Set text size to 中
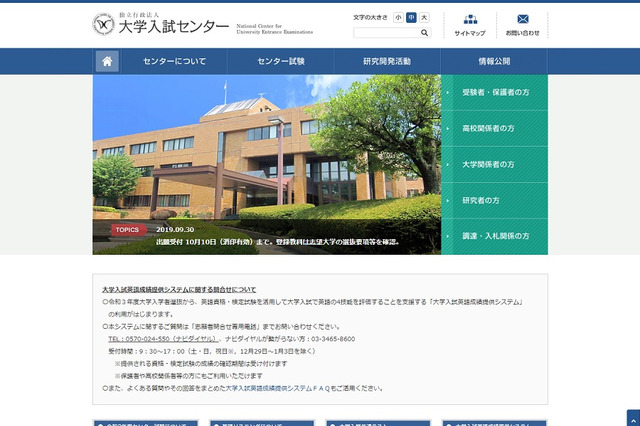This screenshot has width=640, height=426. click(411, 18)
